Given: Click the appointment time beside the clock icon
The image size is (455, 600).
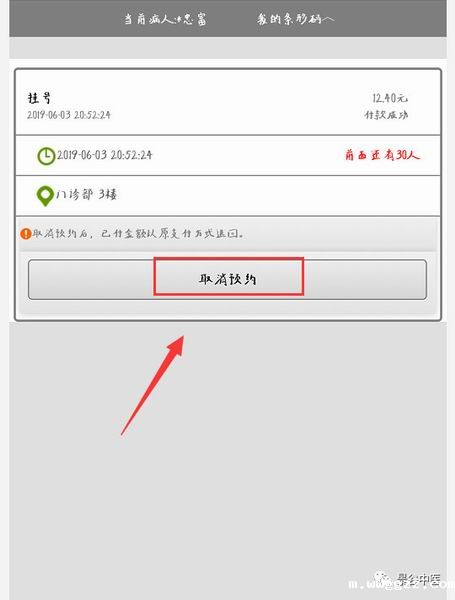Looking at the screenshot, I should point(104,155).
